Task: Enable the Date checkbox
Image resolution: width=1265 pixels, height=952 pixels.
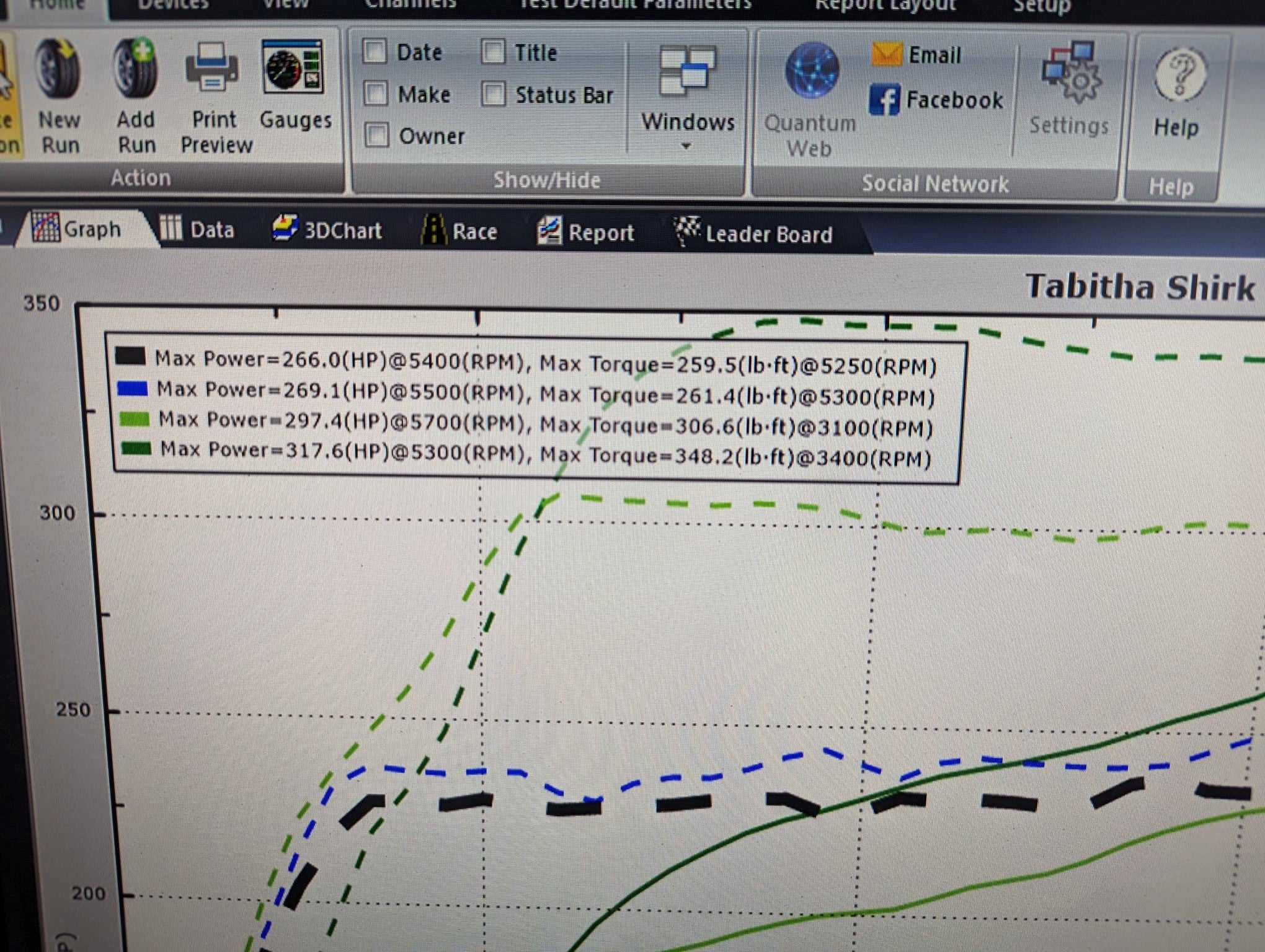Action: tap(375, 51)
